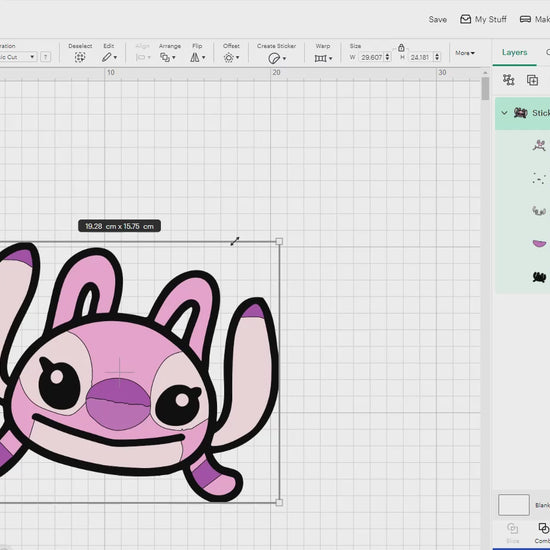550x550 pixels.
Task: Open the Warp tool
Action: point(321,58)
